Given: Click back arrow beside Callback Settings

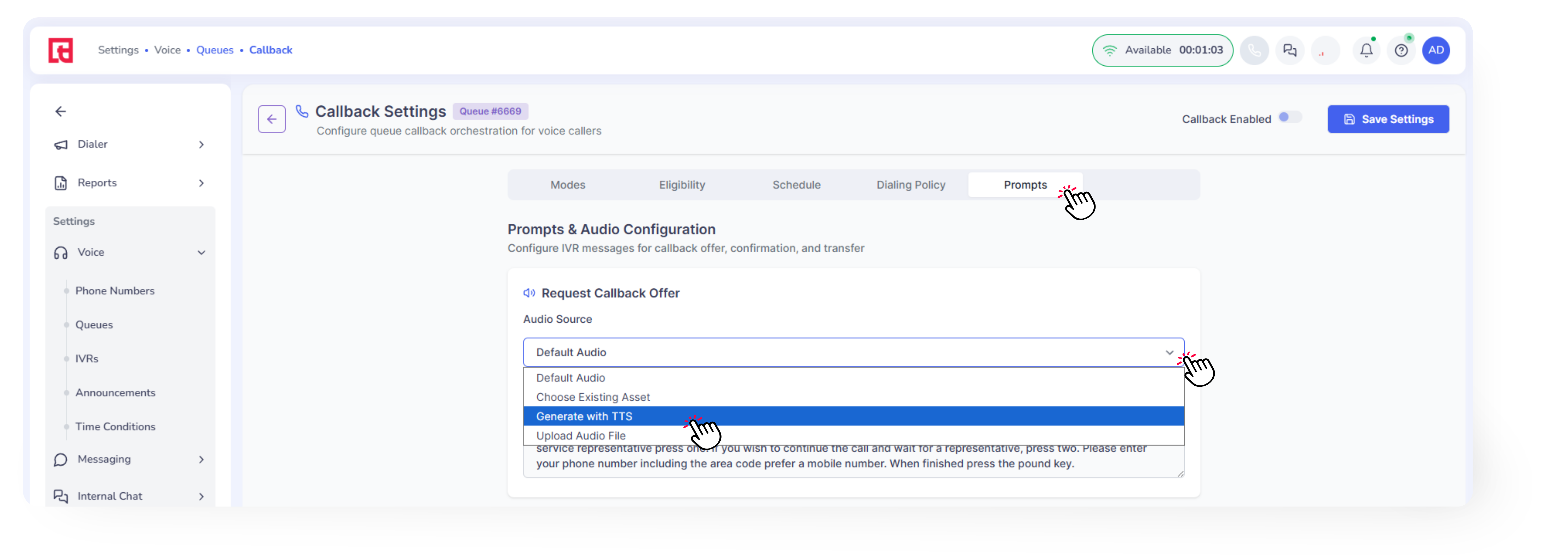Looking at the screenshot, I should 272,119.
